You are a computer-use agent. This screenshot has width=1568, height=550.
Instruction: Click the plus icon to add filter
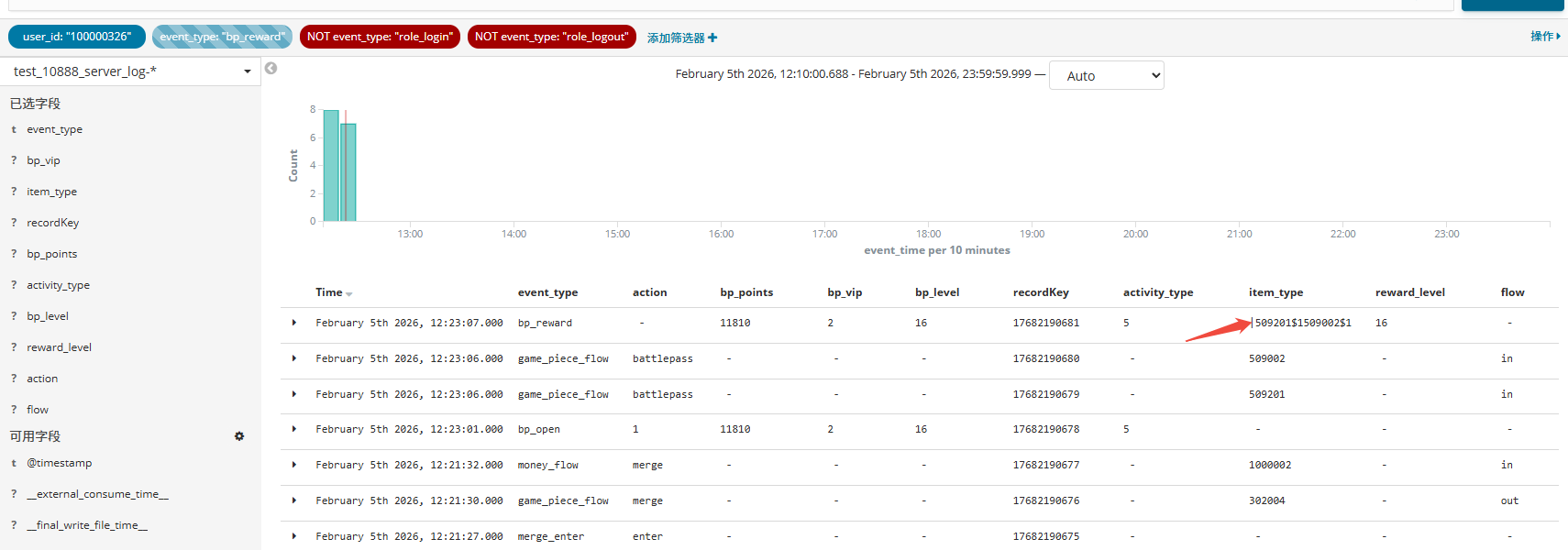pyautogui.click(x=712, y=38)
